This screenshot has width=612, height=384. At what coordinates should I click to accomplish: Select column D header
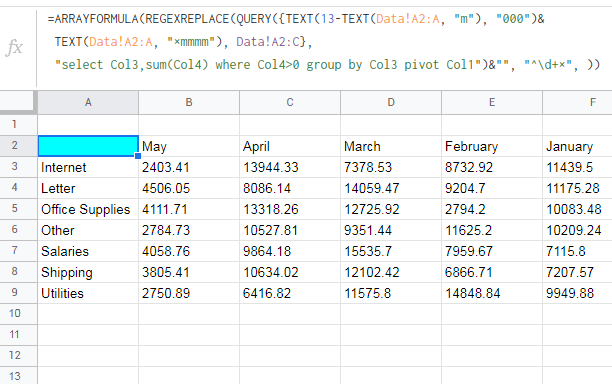(391, 103)
